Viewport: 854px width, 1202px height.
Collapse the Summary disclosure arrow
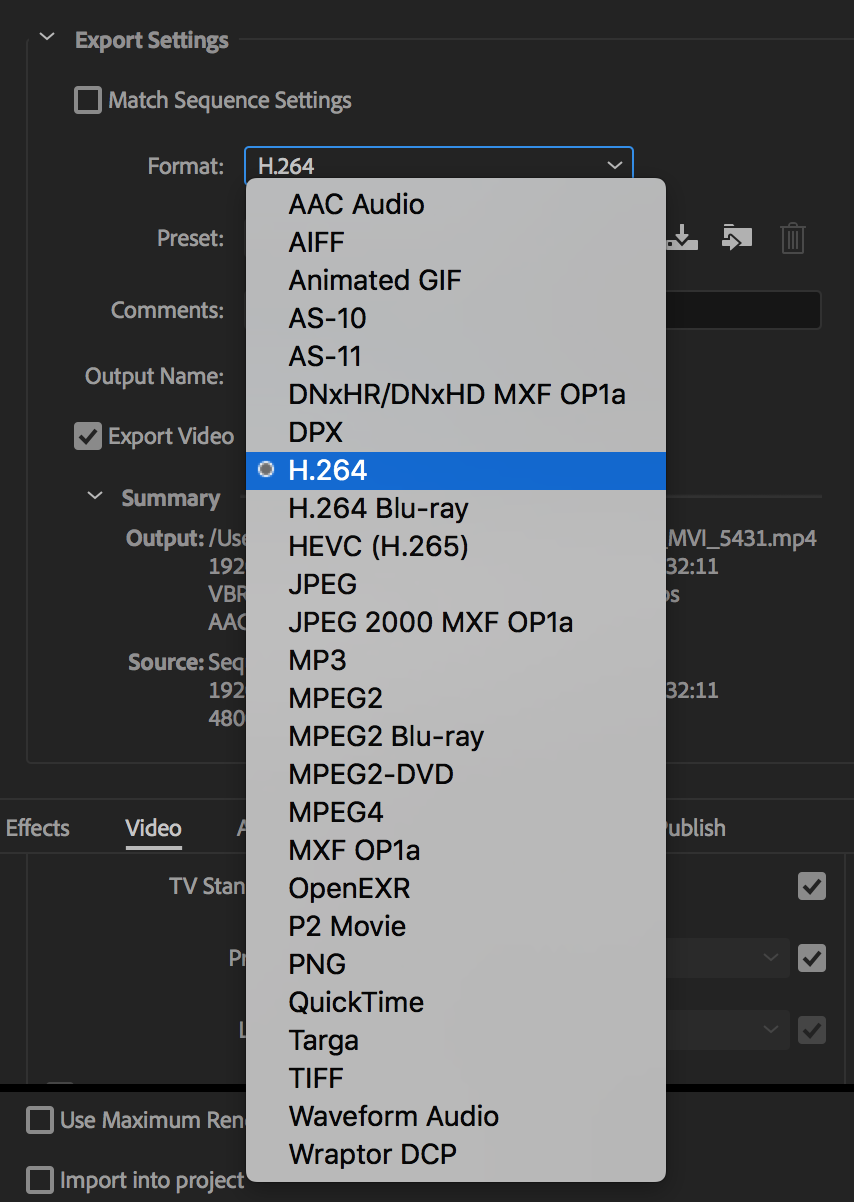click(95, 497)
